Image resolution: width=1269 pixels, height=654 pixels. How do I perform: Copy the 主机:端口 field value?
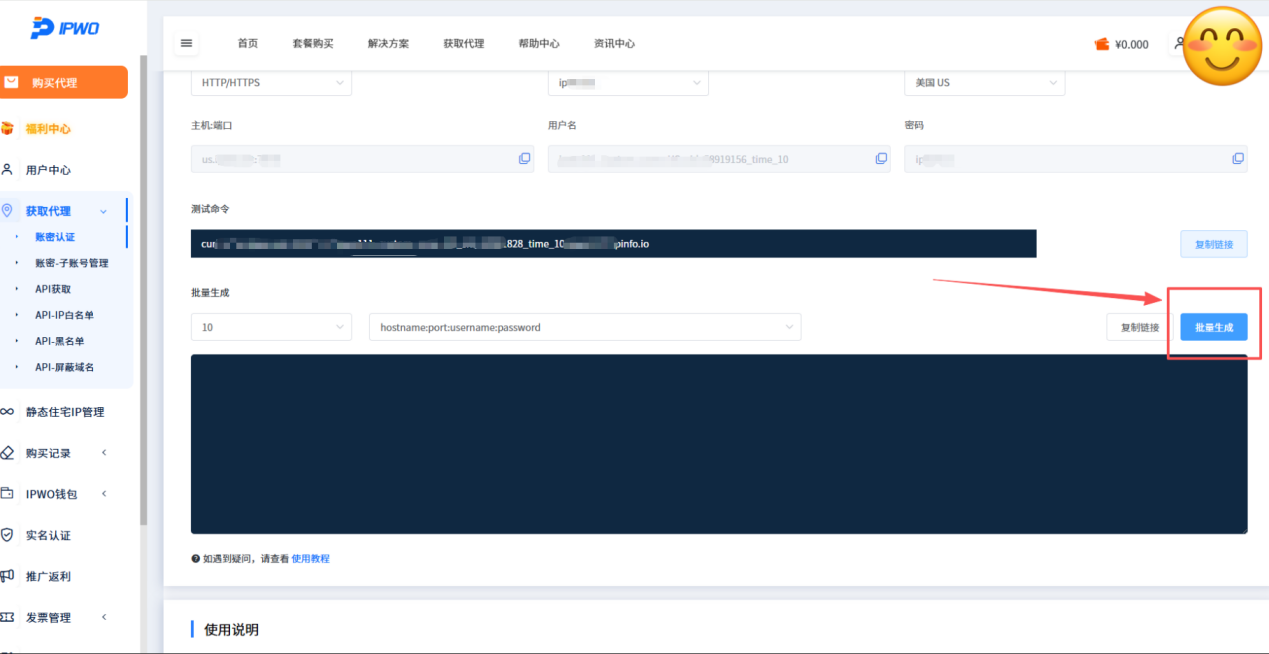[524, 159]
